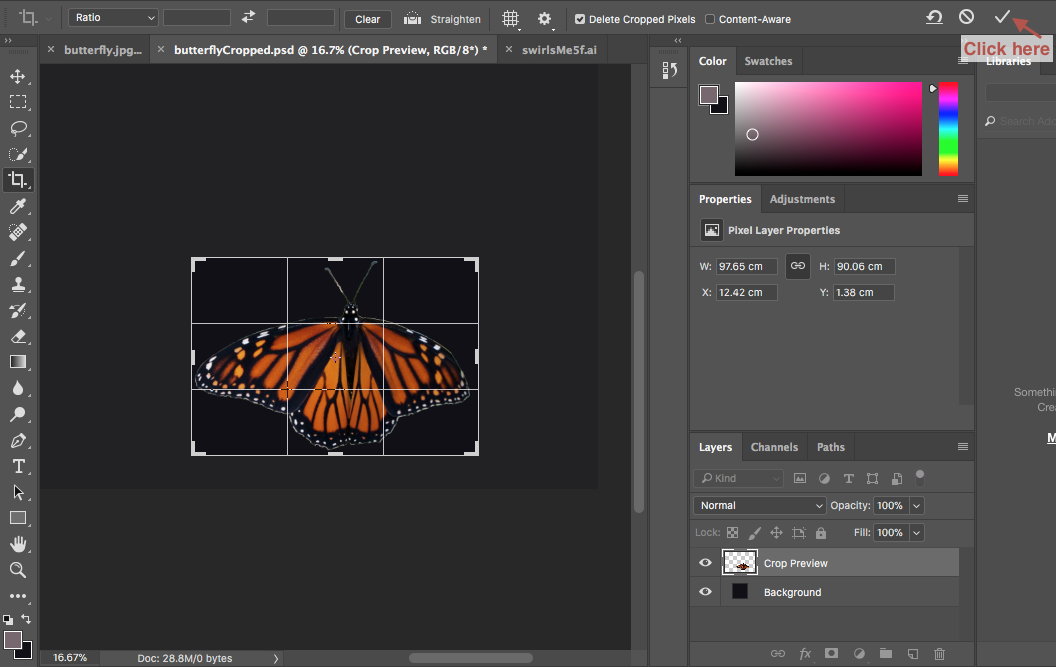Select the Quick Selection tool
1056x667 pixels.
(x=18, y=154)
